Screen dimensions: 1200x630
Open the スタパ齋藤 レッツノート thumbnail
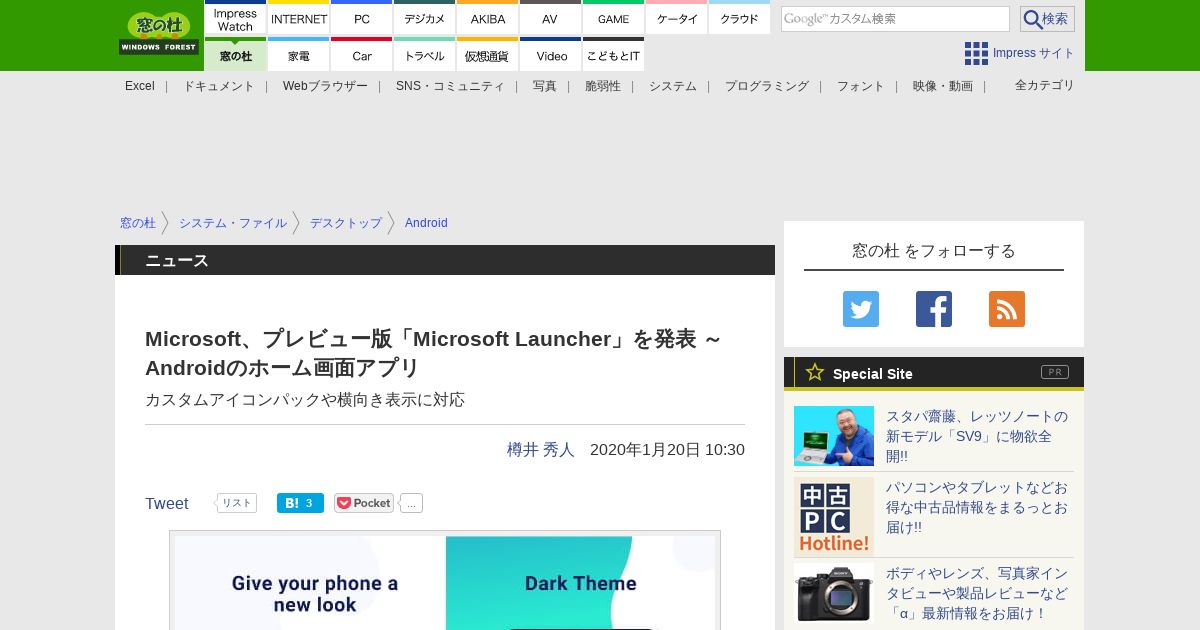834,436
